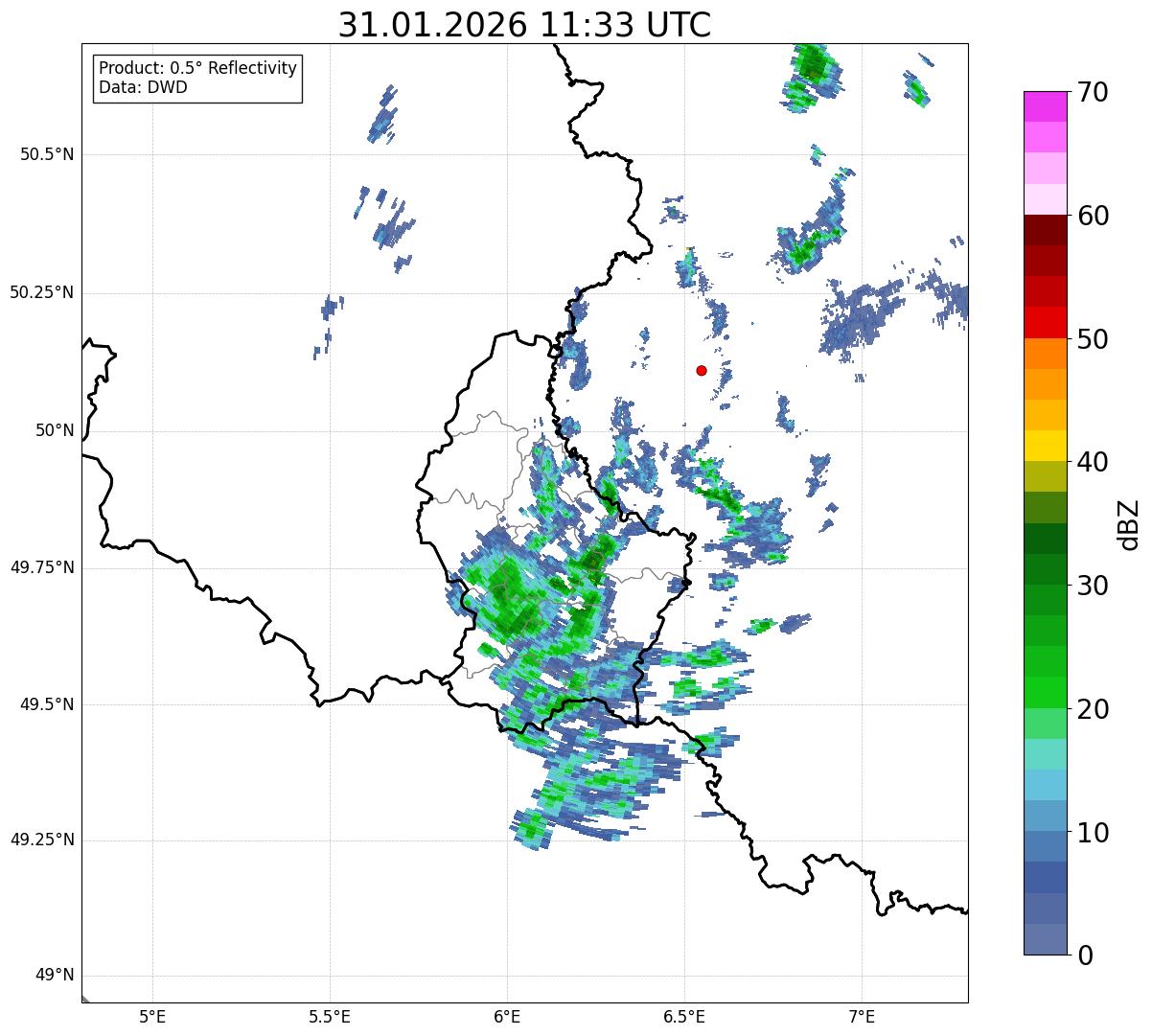Click the 70 value on colorbar
This screenshot has height=1036, width=1152.
click(x=1095, y=93)
